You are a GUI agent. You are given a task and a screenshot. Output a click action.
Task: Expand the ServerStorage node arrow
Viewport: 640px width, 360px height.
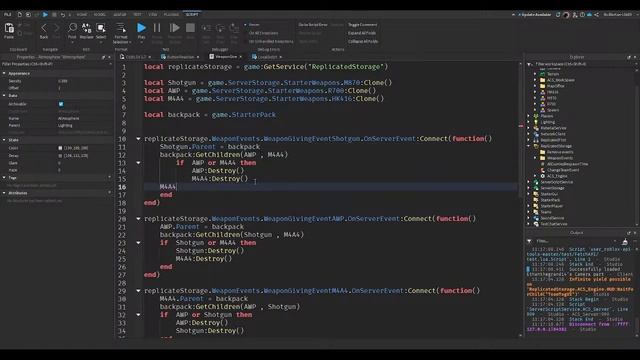[529, 188]
